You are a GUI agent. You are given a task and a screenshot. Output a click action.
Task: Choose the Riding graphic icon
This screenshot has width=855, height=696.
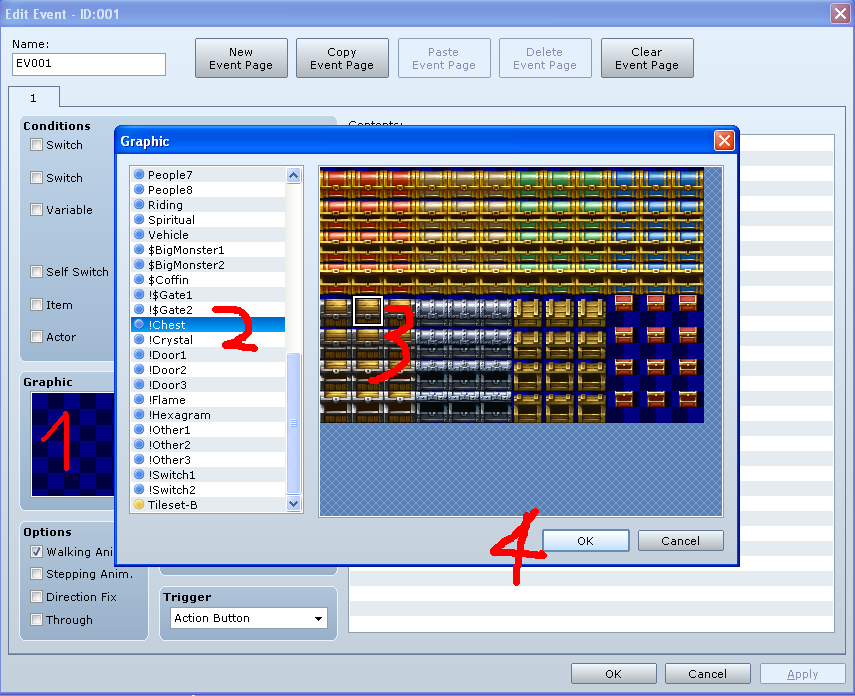[139, 205]
